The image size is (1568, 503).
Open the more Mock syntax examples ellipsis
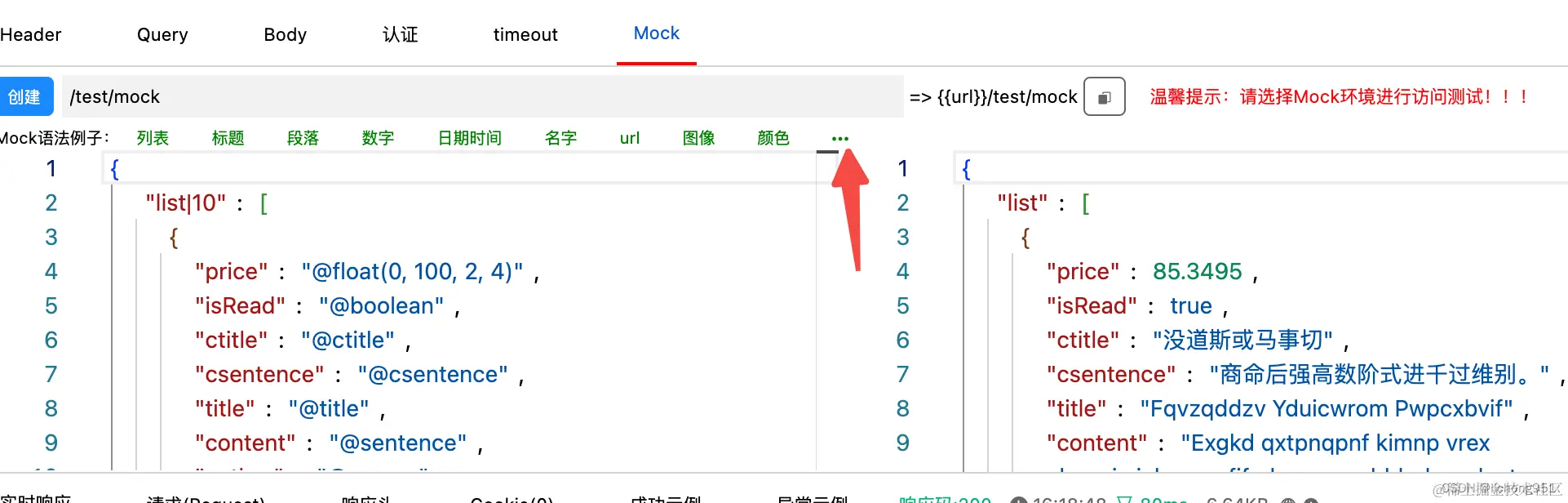[x=839, y=139]
